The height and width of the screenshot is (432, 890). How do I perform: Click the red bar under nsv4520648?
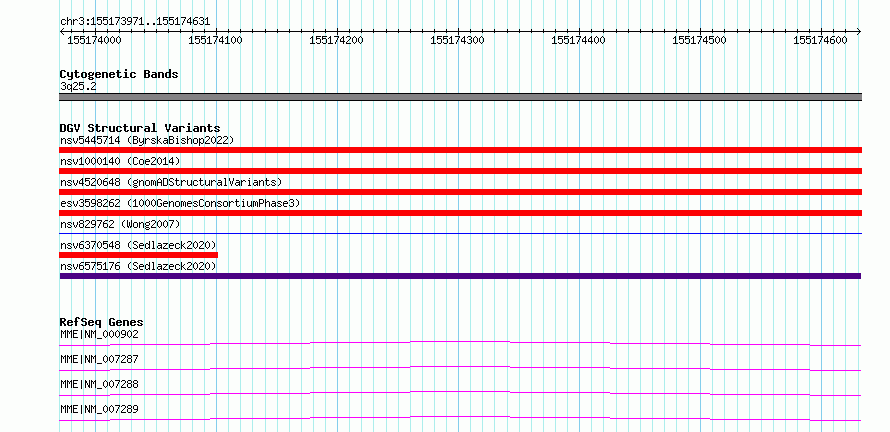coord(460,192)
